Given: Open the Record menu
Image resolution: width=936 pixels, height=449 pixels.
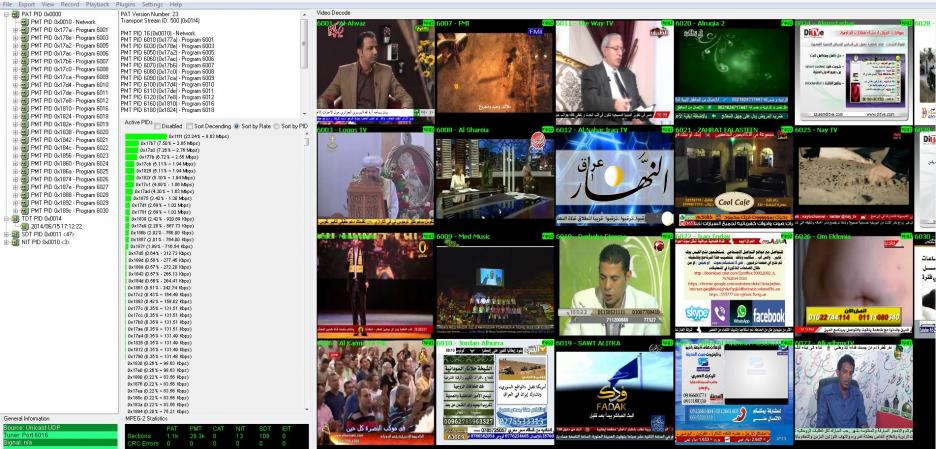Looking at the screenshot, I should [x=70, y=4].
